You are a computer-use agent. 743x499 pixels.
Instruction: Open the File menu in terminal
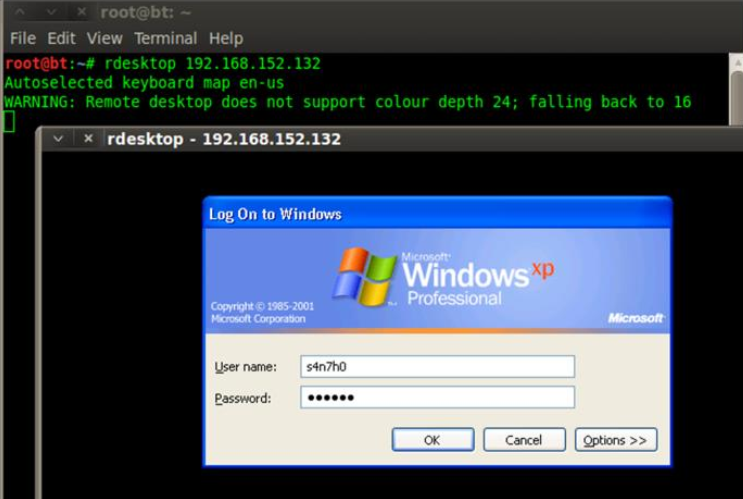[23, 38]
